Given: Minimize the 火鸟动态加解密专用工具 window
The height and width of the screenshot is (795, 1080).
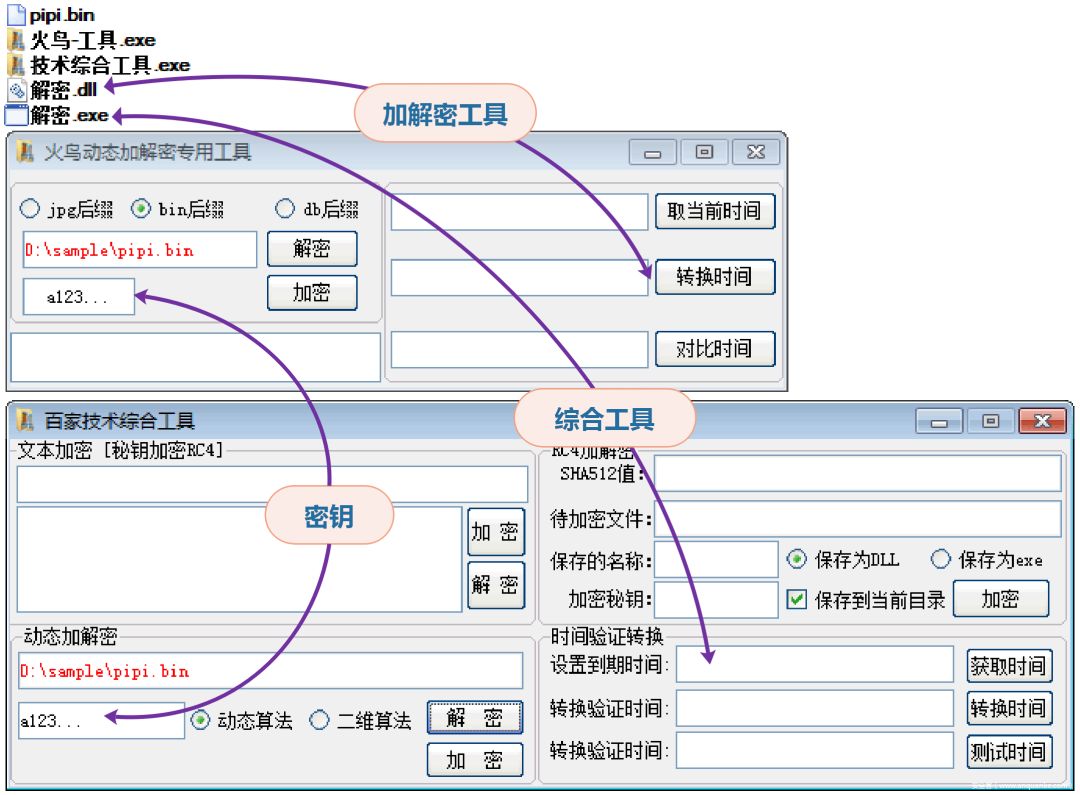Looking at the screenshot, I should tap(652, 152).
